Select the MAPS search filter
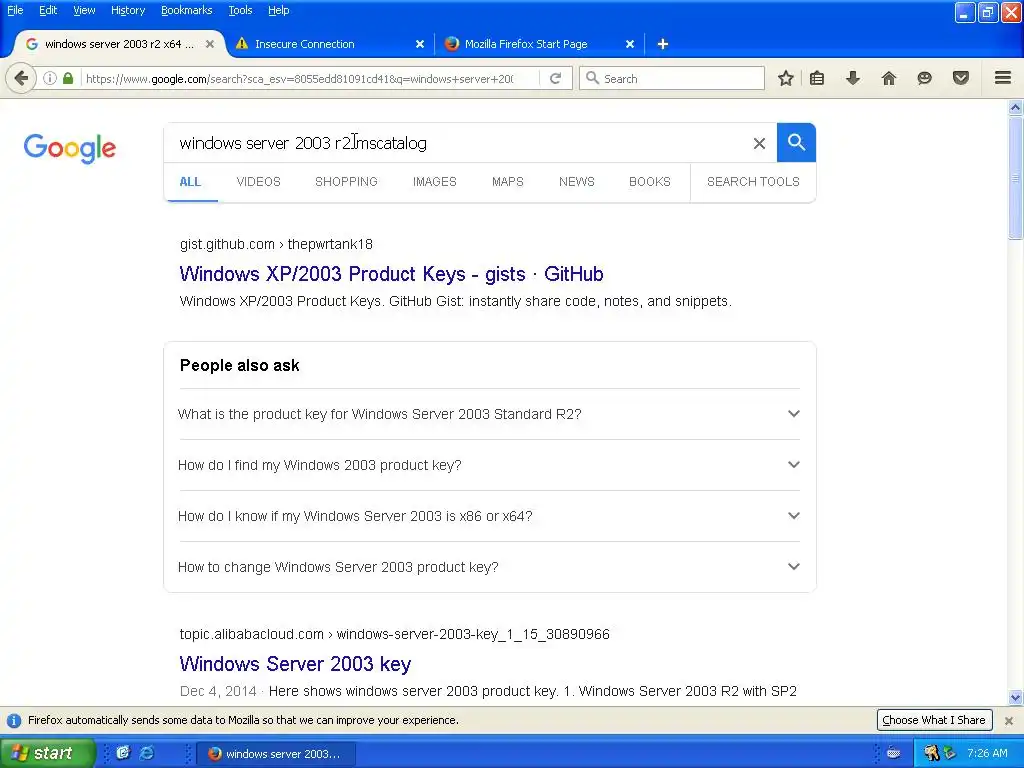1024x768 pixels. [x=507, y=182]
